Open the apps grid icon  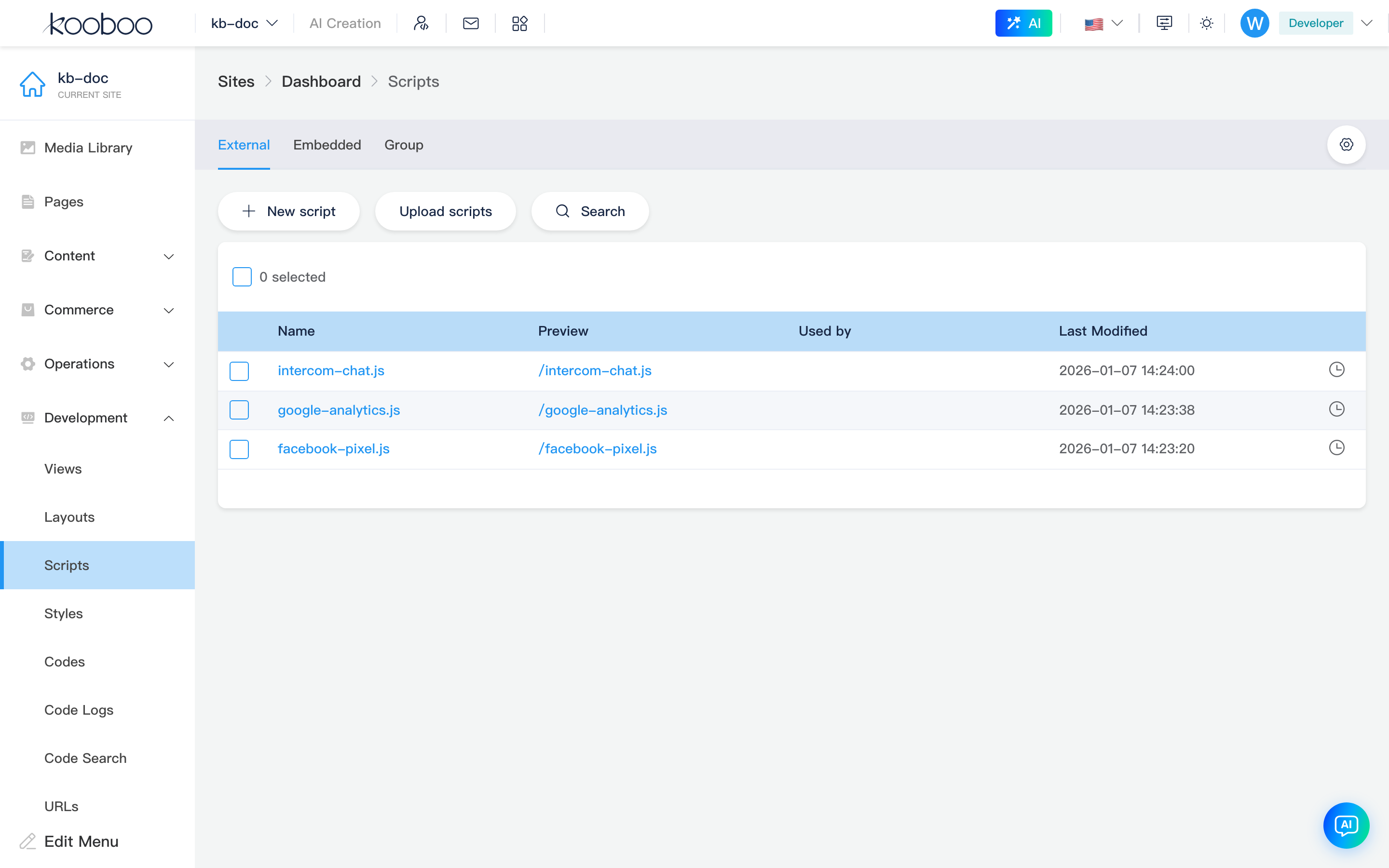click(x=519, y=23)
